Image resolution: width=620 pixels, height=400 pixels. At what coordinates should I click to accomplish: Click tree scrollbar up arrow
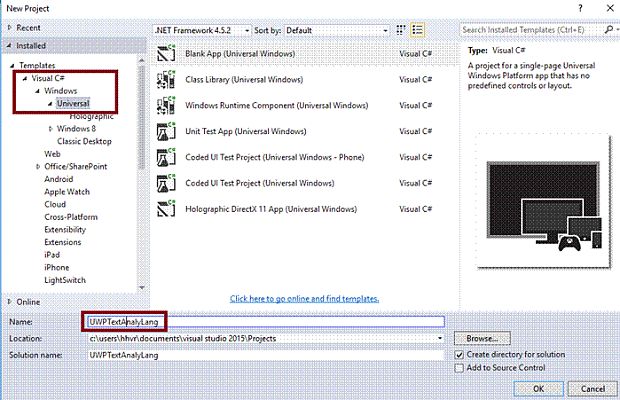tap(142, 60)
